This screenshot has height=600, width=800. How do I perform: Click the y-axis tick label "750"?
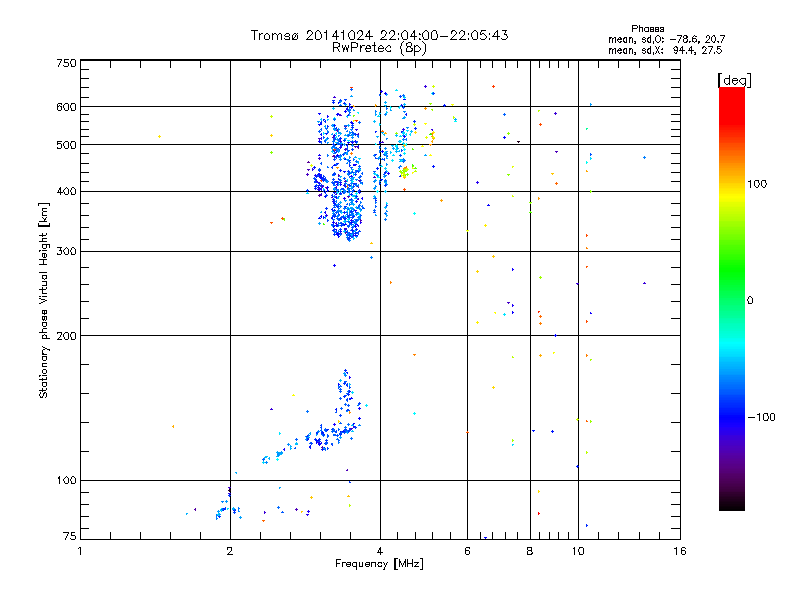click(x=66, y=63)
